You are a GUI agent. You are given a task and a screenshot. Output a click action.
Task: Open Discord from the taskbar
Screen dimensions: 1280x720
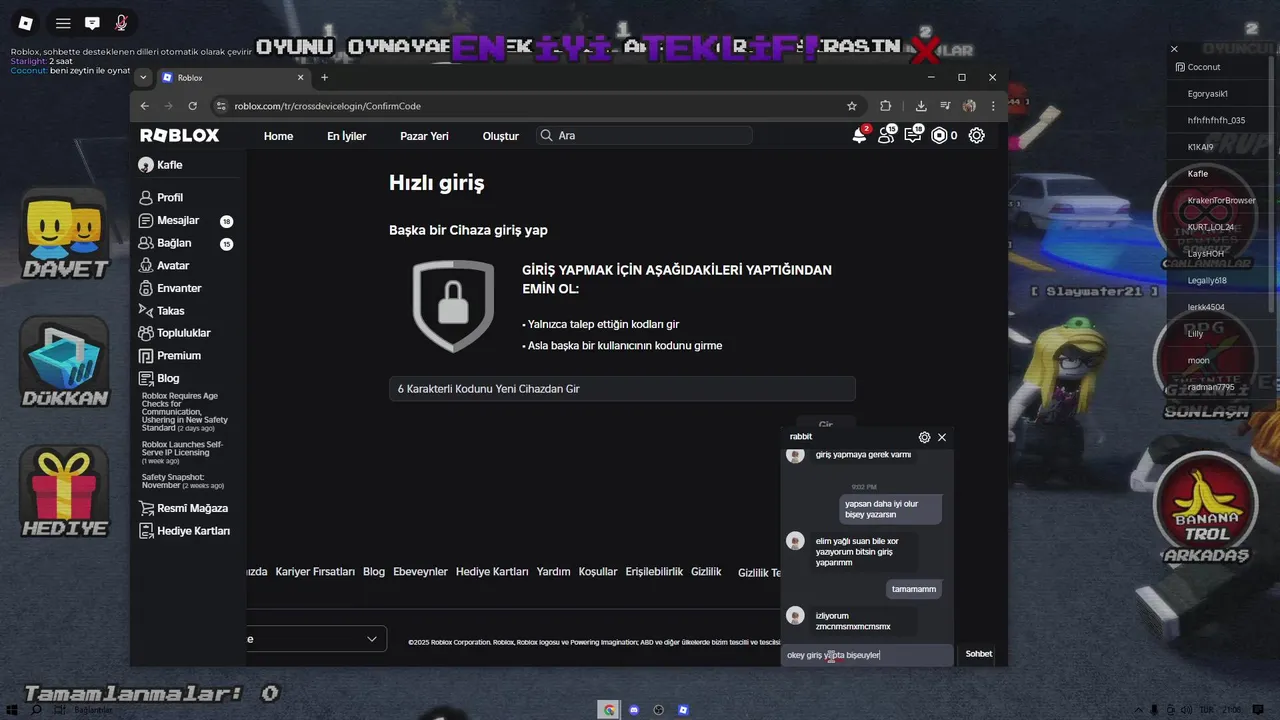[634, 710]
